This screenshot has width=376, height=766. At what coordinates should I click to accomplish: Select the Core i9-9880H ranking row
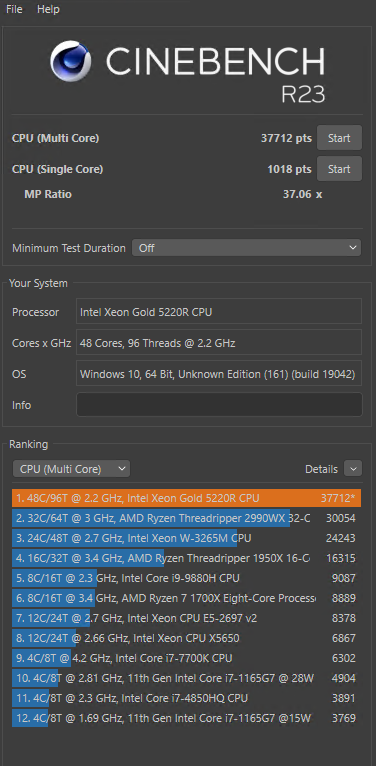(x=187, y=578)
